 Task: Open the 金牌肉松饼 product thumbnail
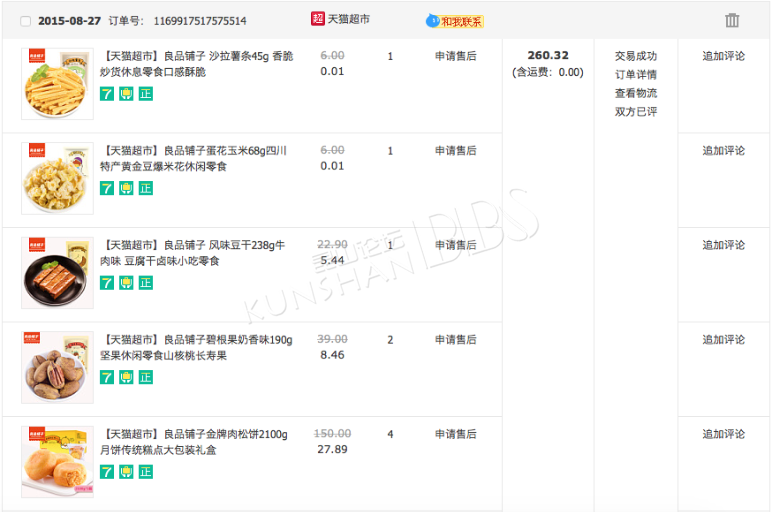[x=57, y=462]
